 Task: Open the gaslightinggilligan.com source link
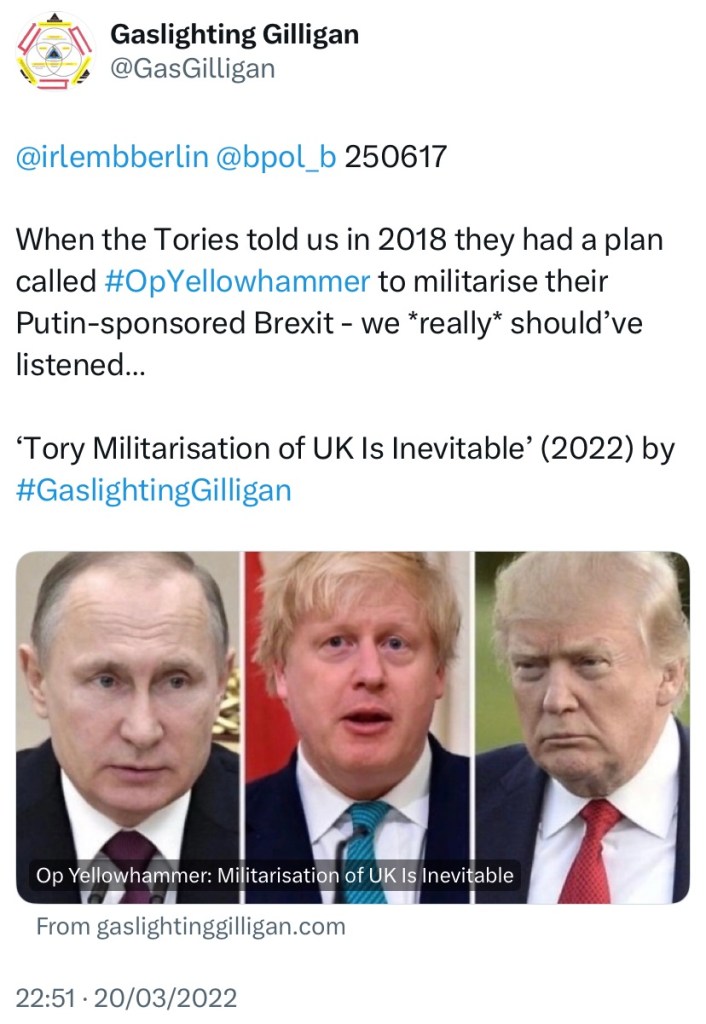(190, 926)
